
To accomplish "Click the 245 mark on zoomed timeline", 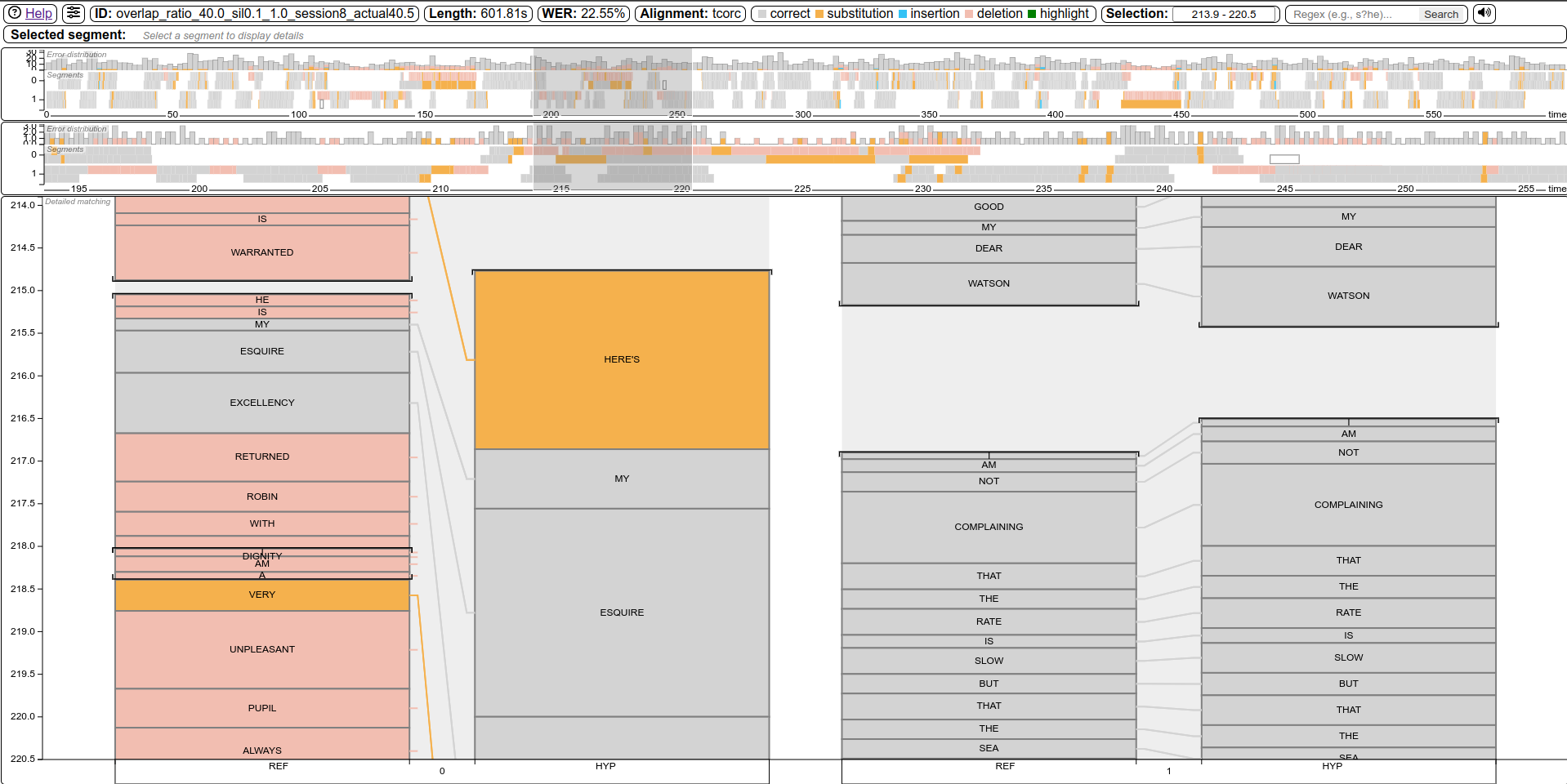I will [x=1284, y=189].
